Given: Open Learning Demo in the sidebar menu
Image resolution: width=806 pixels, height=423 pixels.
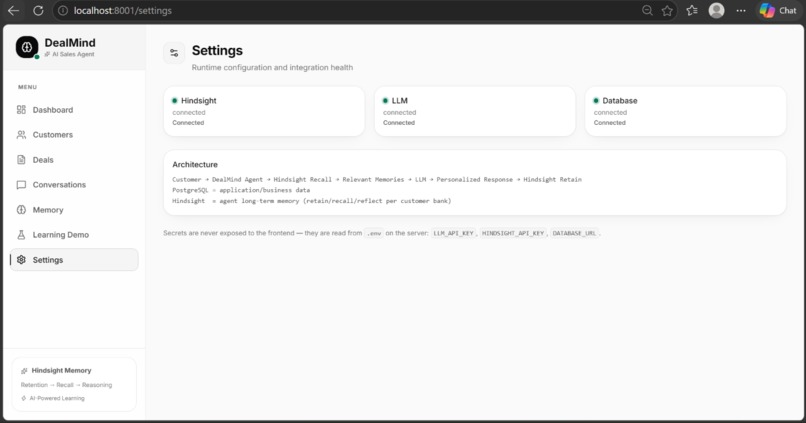Looking at the screenshot, I should coord(74,235).
